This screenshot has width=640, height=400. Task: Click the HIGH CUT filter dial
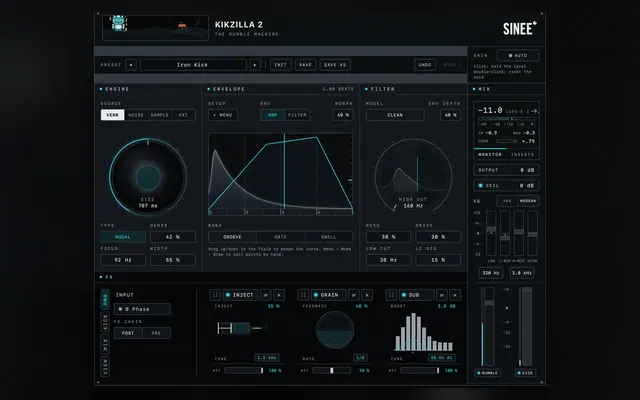(413, 176)
